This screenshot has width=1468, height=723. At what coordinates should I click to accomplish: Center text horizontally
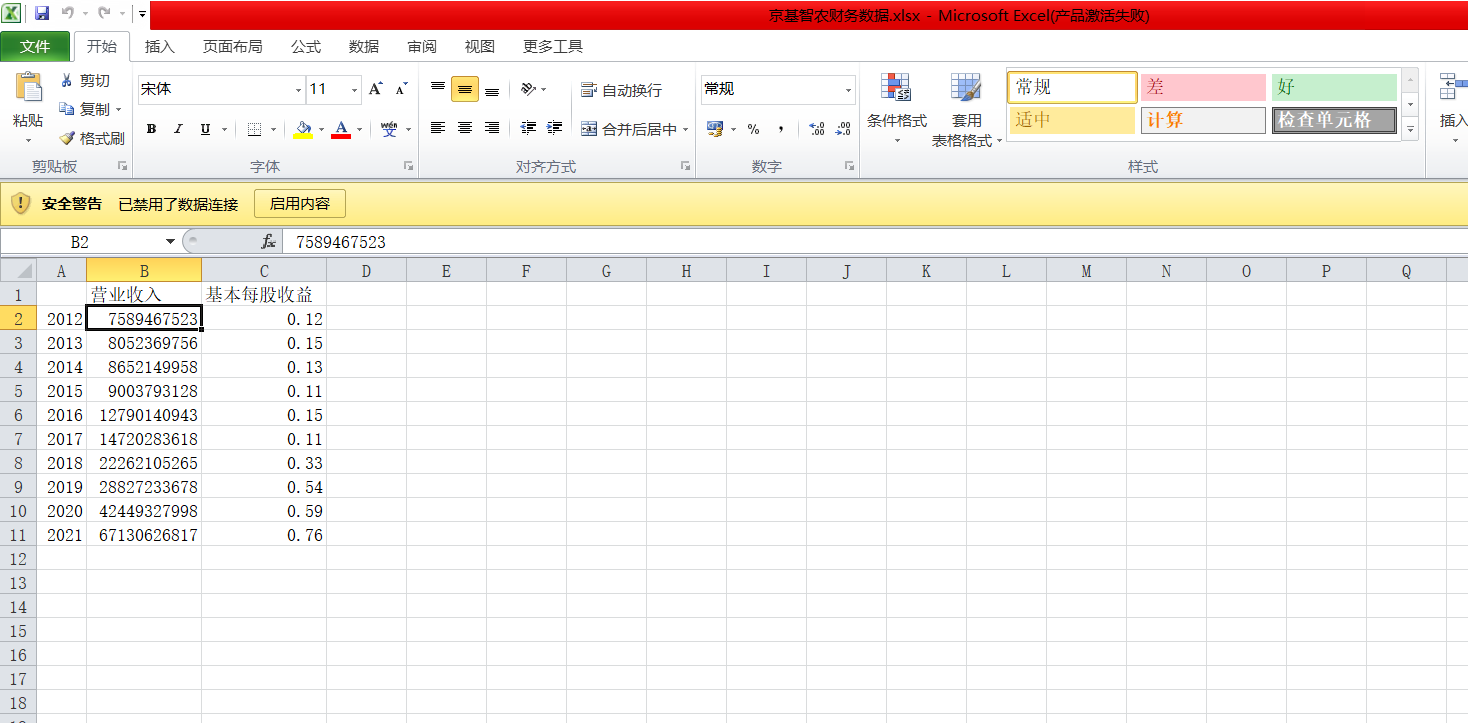[464, 128]
